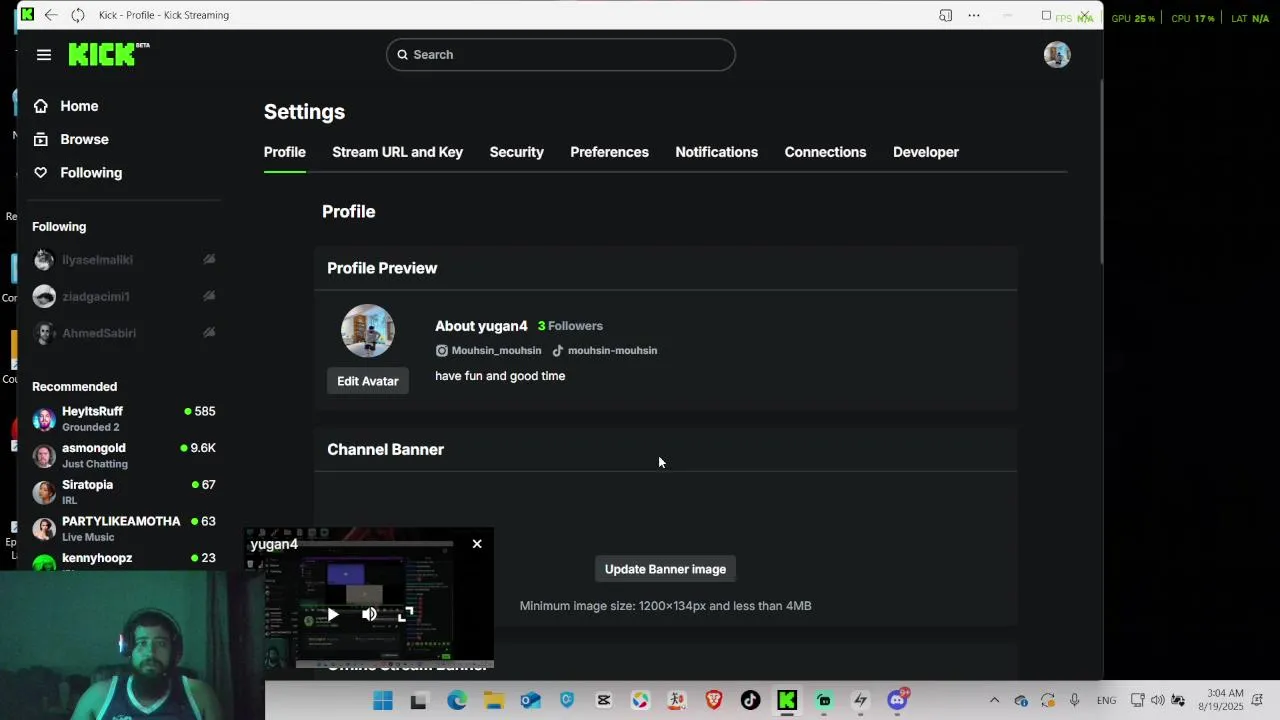
Task: Open the Connections tab
Action: tap(825, 152)
